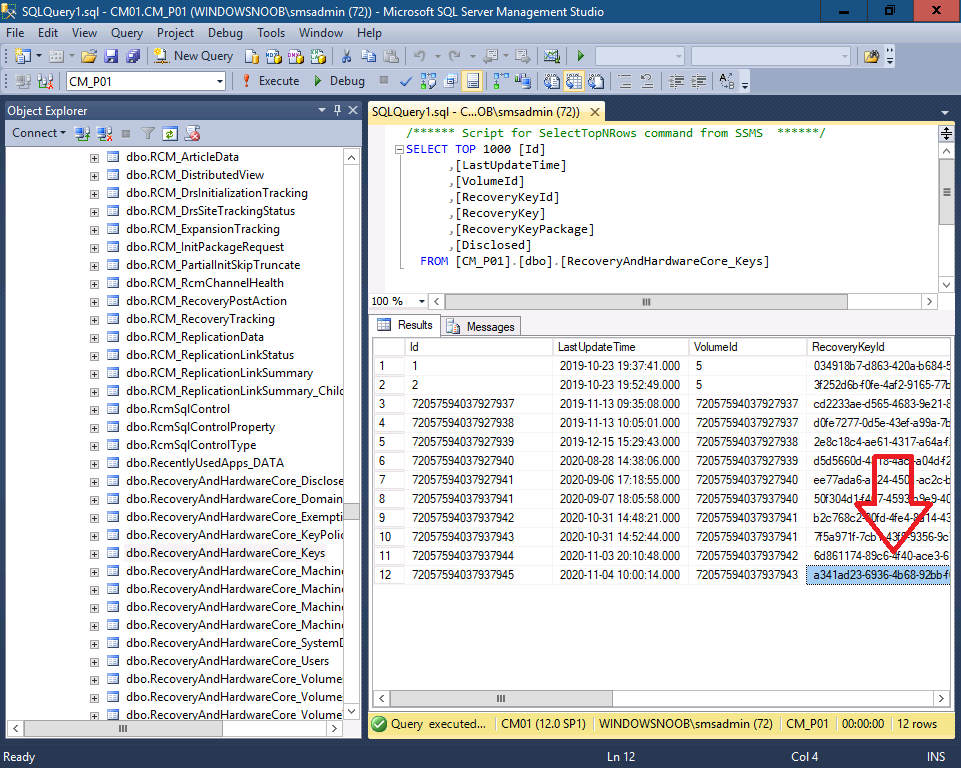Uncomment the selected lines
The image size is (961, 768).
(647, 81)
